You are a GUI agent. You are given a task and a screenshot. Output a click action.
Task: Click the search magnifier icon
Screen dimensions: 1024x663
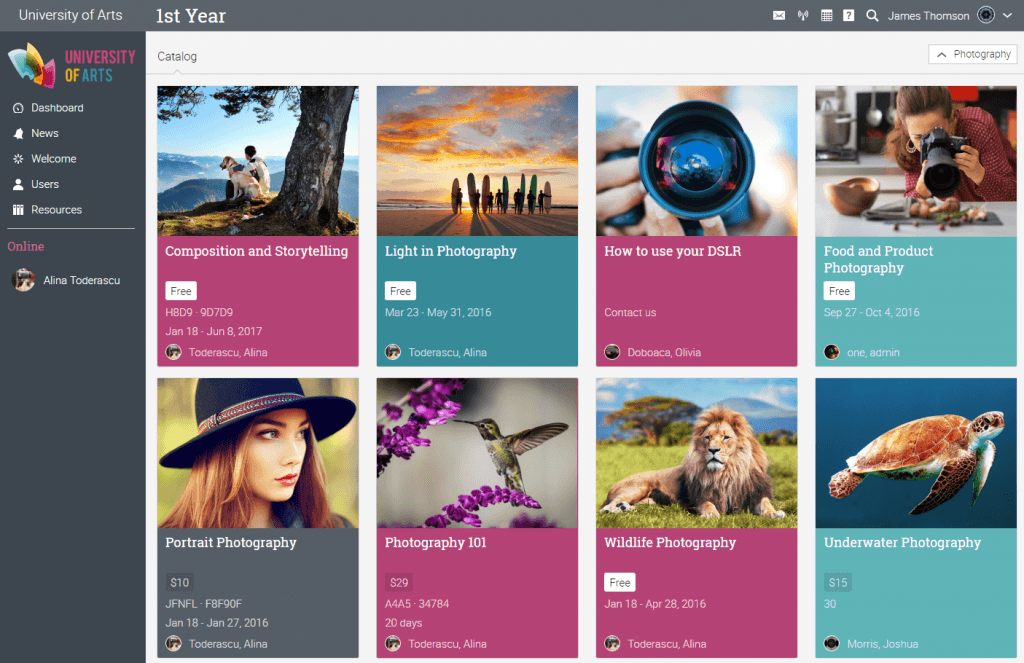(872, 16)
